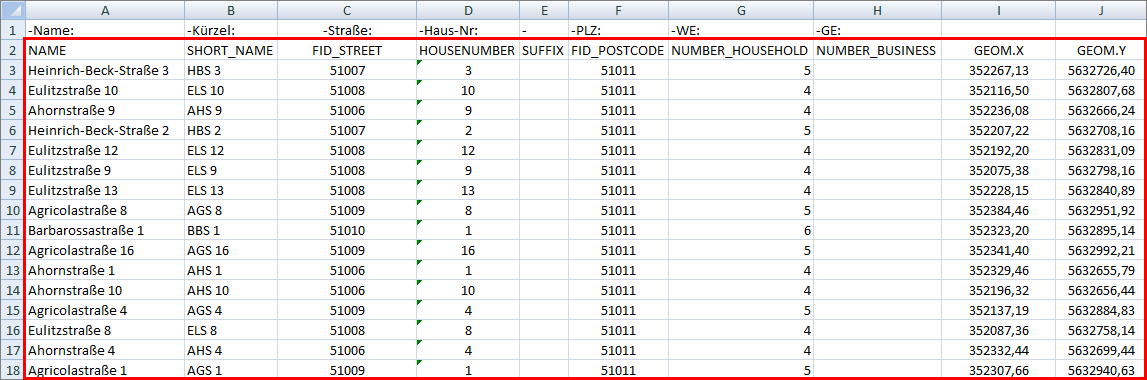Screen dimensions: 1147x380
Task: Select cell Heinrich-Beck-Straße 3
Action: (105, 71)
